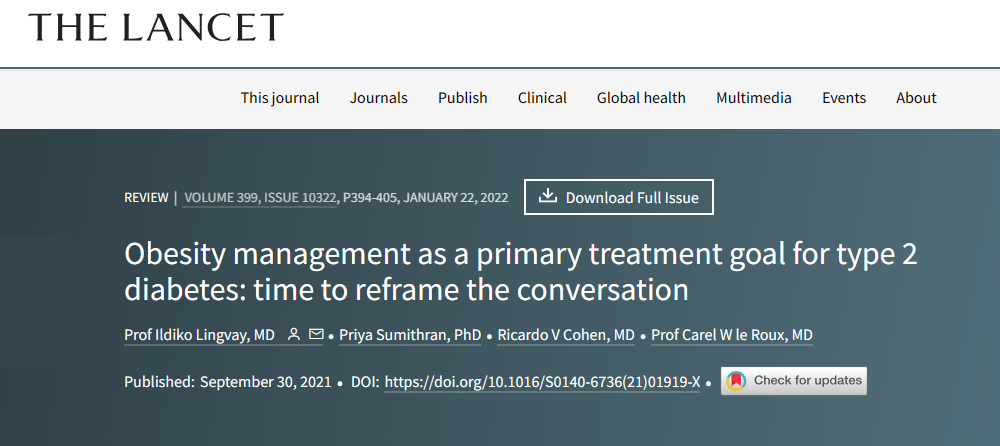This screenshot has height=446, width=1000.
Task: Click the author email envelope icon
Action: (x=316, y=335)
